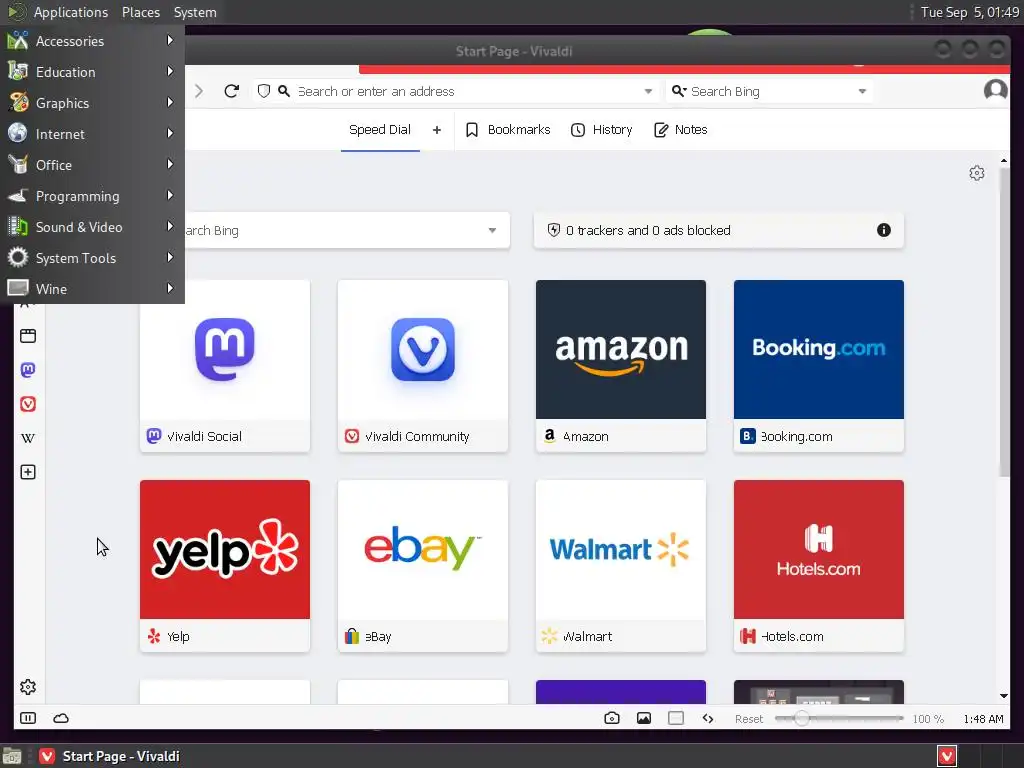
Task: Open the Yelp speed dial
Action: pos(225,566)
